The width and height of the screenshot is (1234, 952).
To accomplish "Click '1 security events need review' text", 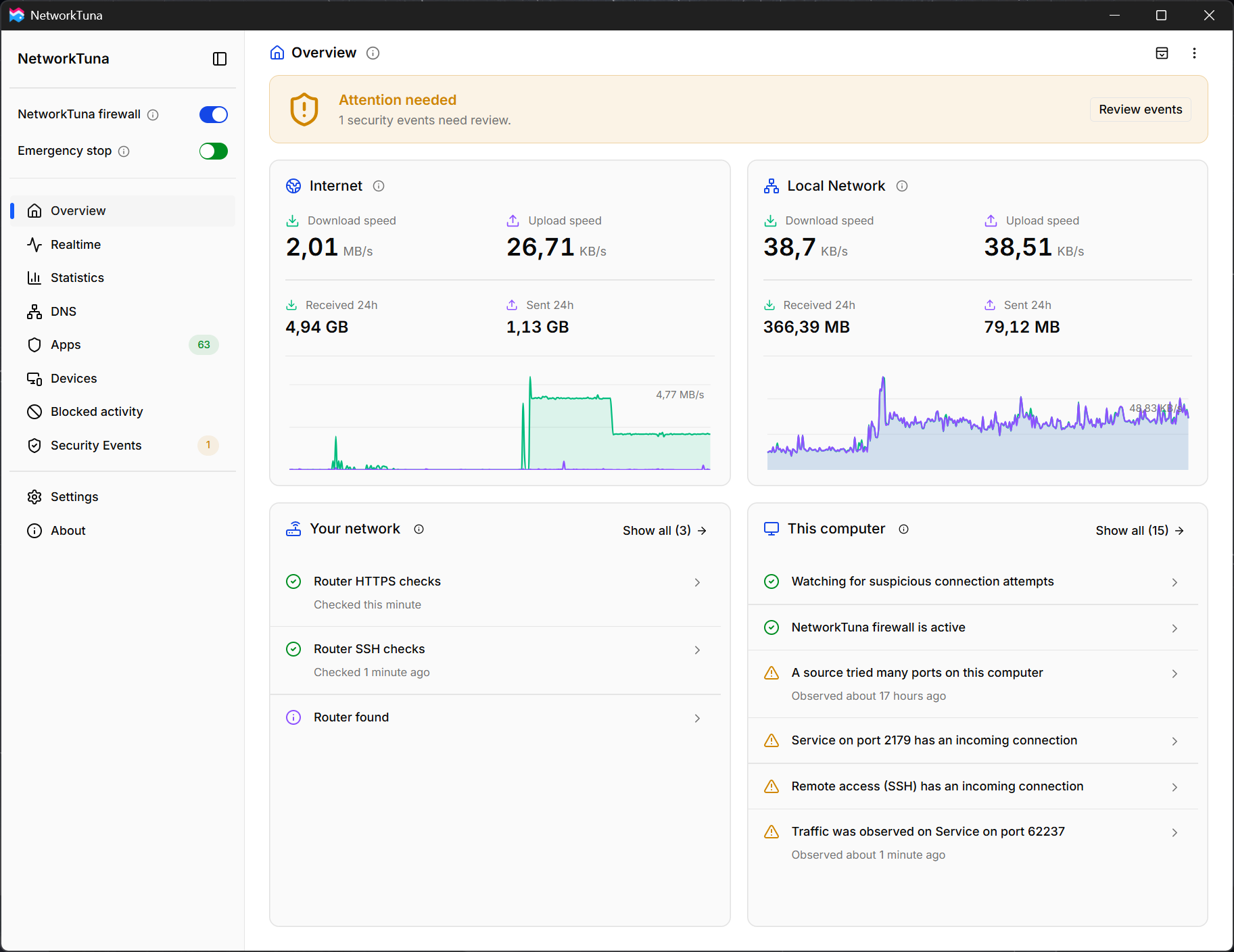I will pos(425,120).
